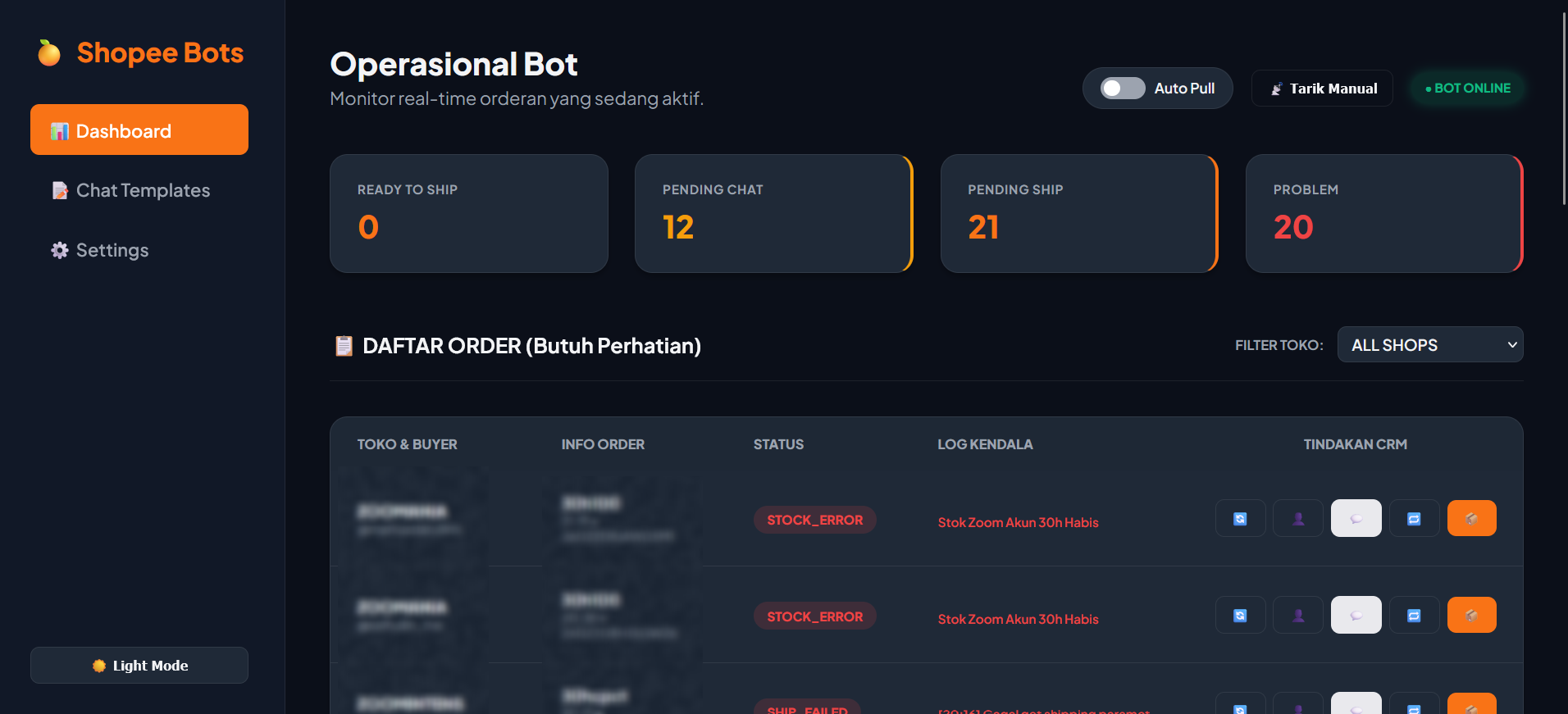This screenshot has height=714, width=1568.
Task: Click the PENDING CHAT card showing 12
Action: pos(774,213)
